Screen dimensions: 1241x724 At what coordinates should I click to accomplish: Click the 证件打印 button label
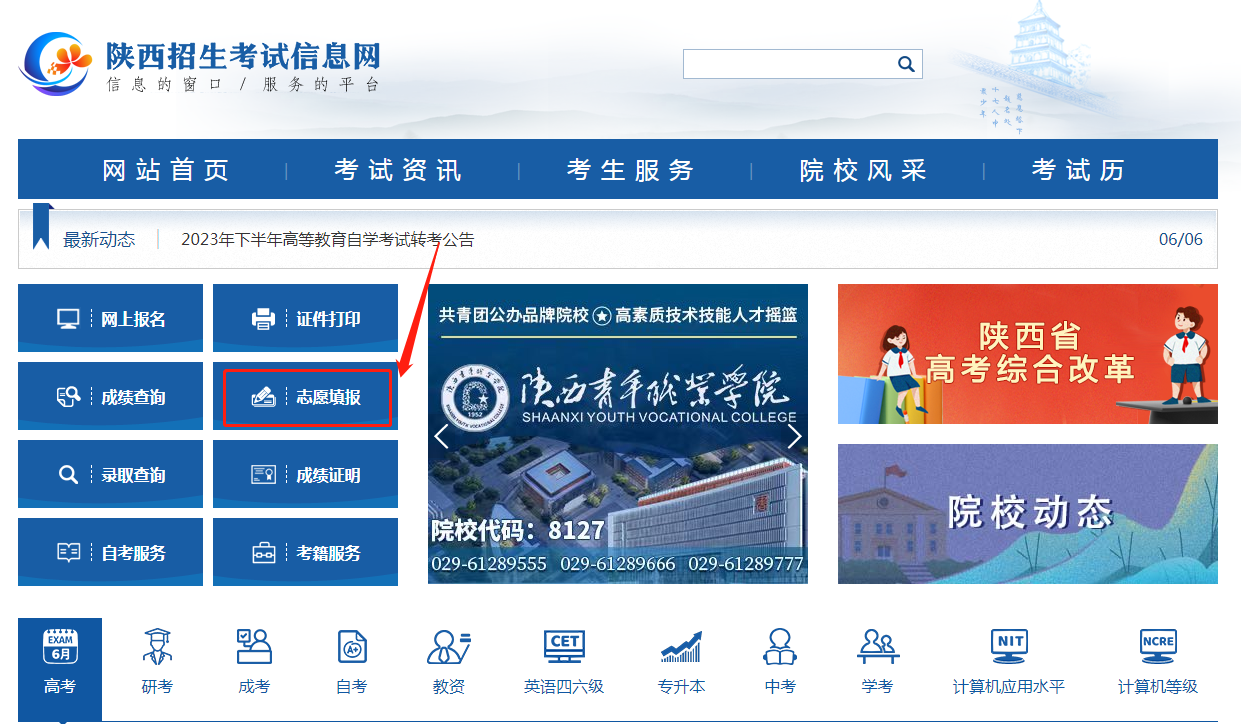click(328, 320)
